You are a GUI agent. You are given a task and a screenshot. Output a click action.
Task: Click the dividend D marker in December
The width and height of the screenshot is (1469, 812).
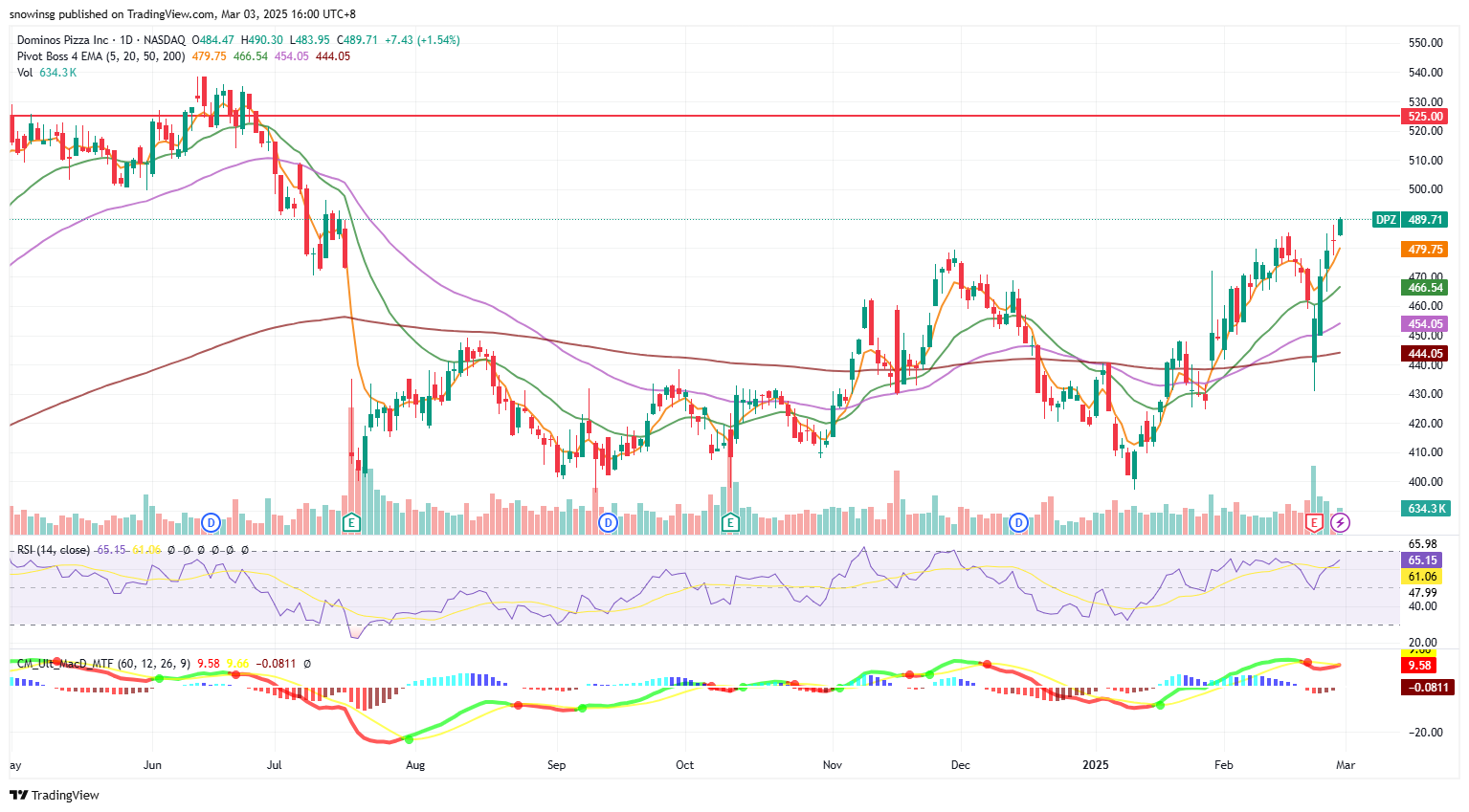(x=1018, y=522)
